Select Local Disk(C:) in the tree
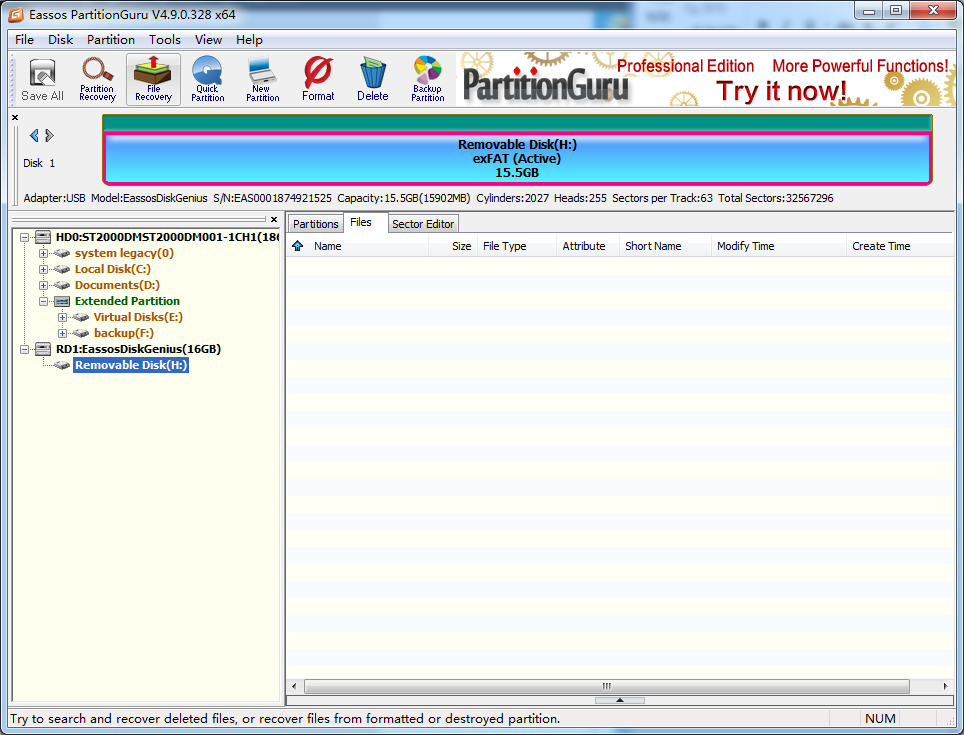 [113, 269]
